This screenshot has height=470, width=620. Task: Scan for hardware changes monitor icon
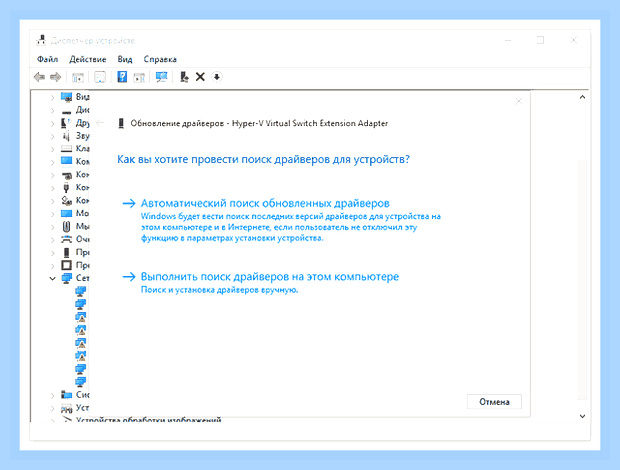point(161,77)
